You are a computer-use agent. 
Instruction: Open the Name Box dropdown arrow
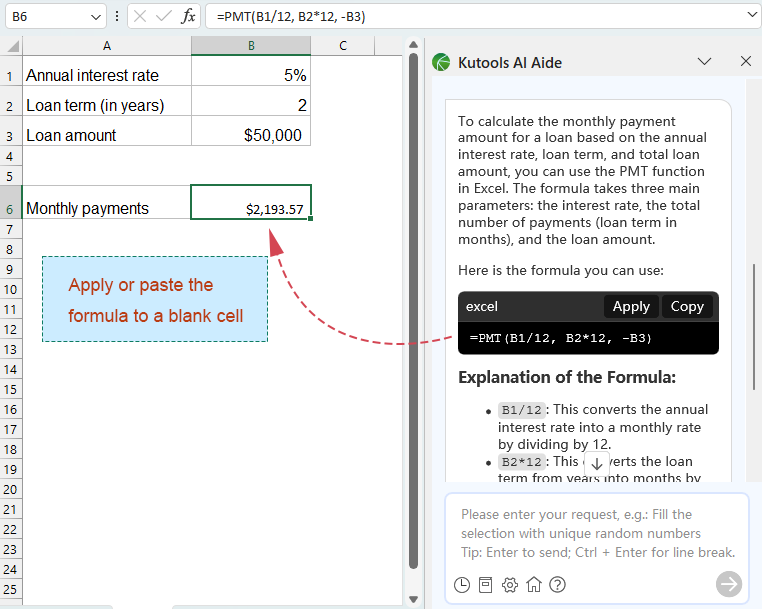[x=96, y=17]
